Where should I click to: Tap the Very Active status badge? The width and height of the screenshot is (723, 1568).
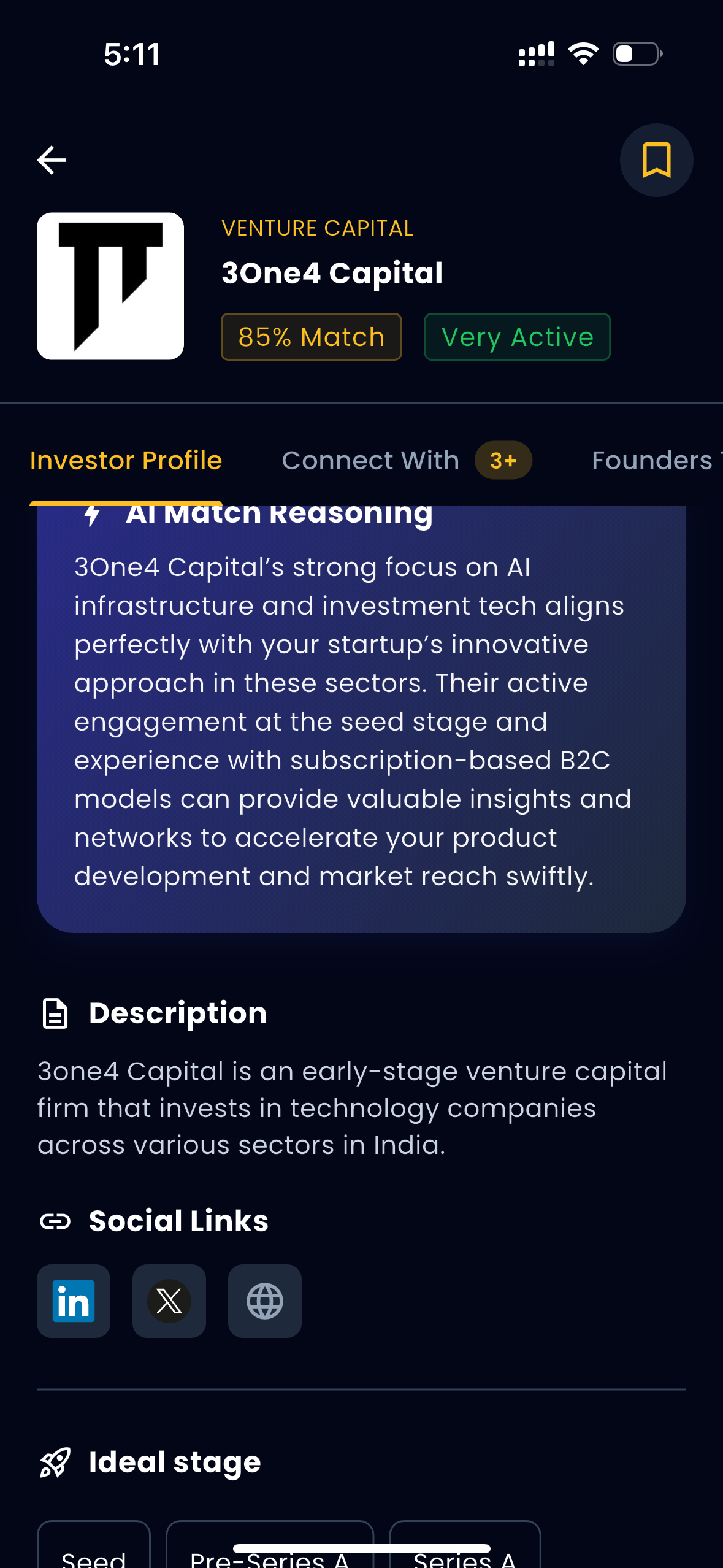point(517,337)
